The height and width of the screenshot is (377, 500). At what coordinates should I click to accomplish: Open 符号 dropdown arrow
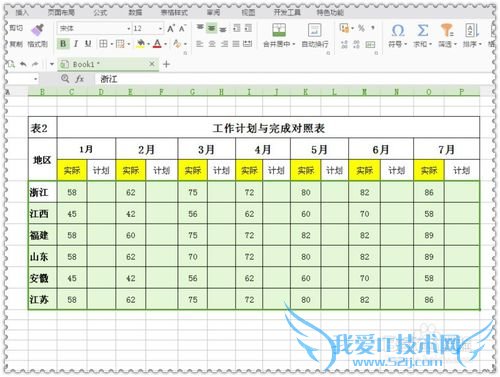click(x=406, y=44)
